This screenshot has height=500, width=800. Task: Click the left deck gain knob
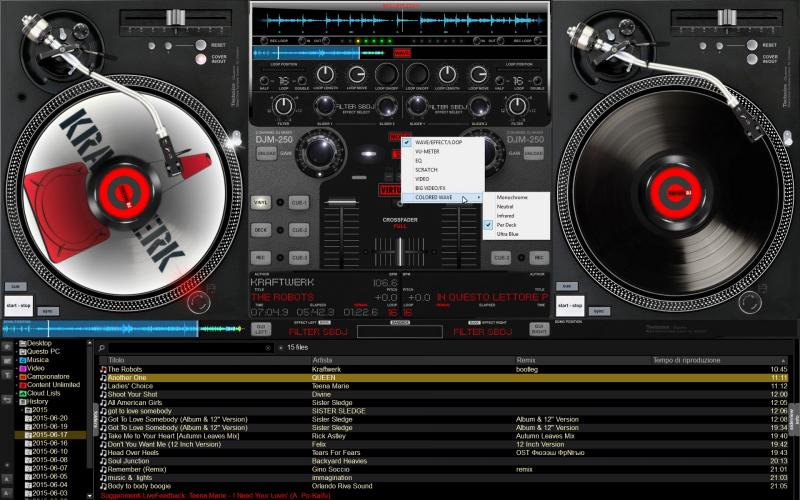click(x=321, y=152)
